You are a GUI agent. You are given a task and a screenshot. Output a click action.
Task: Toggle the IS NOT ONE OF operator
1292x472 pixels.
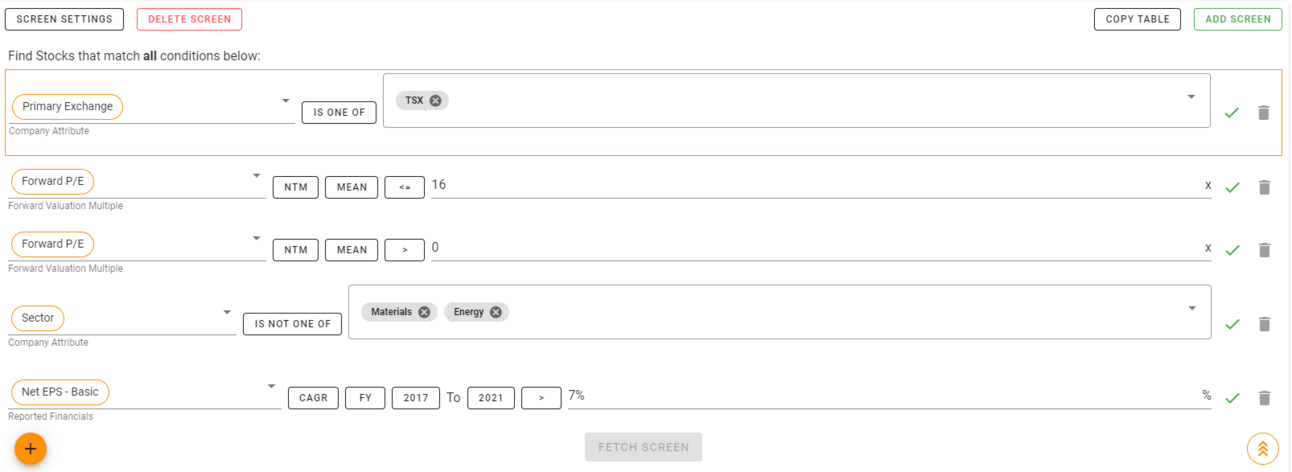coord(292,324)
